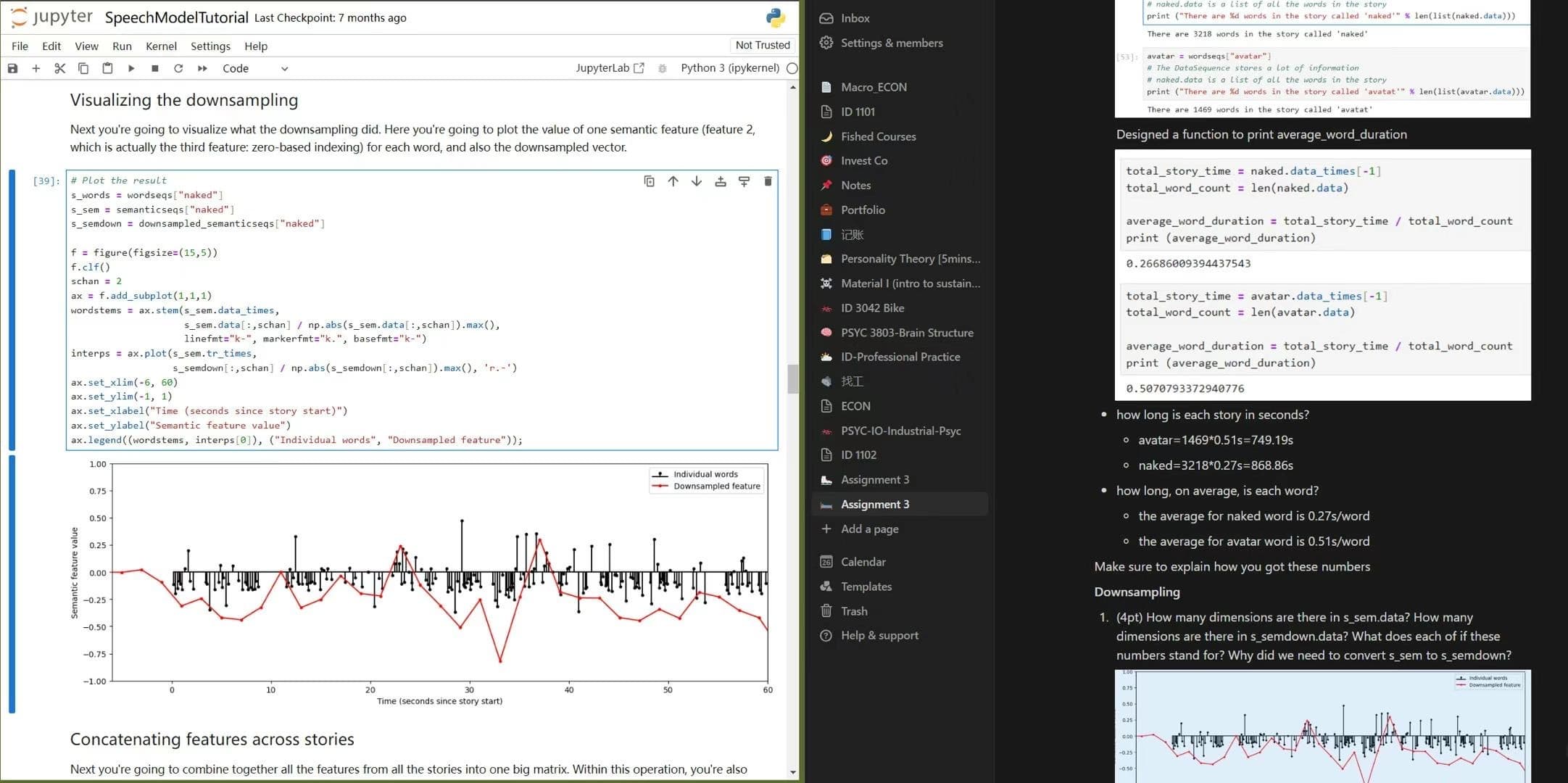This screenshot has width=1568, height=783.
Task: Copy the selected cell from the Jupyter toolbar
Action: (x=83, y=68)
